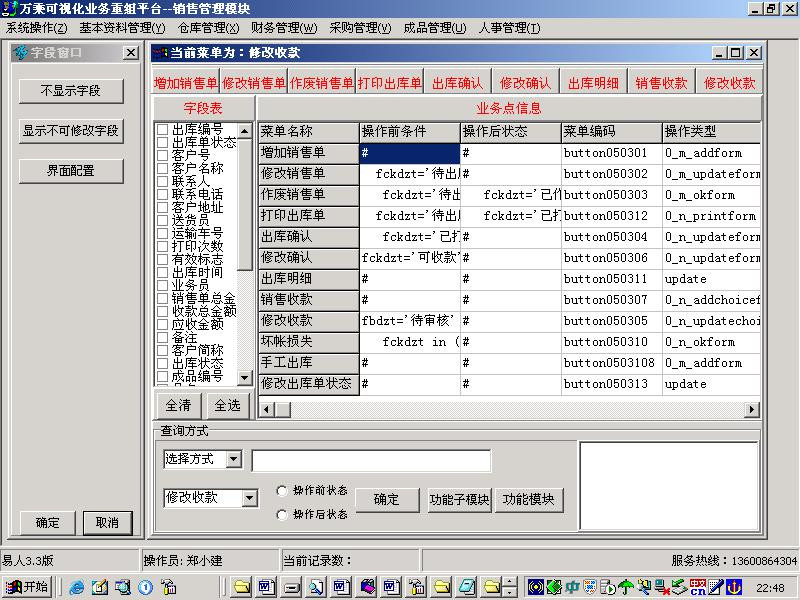Click the 销售收款 toolbar button
Screen dimensions: 800x600
pos(661,83)
